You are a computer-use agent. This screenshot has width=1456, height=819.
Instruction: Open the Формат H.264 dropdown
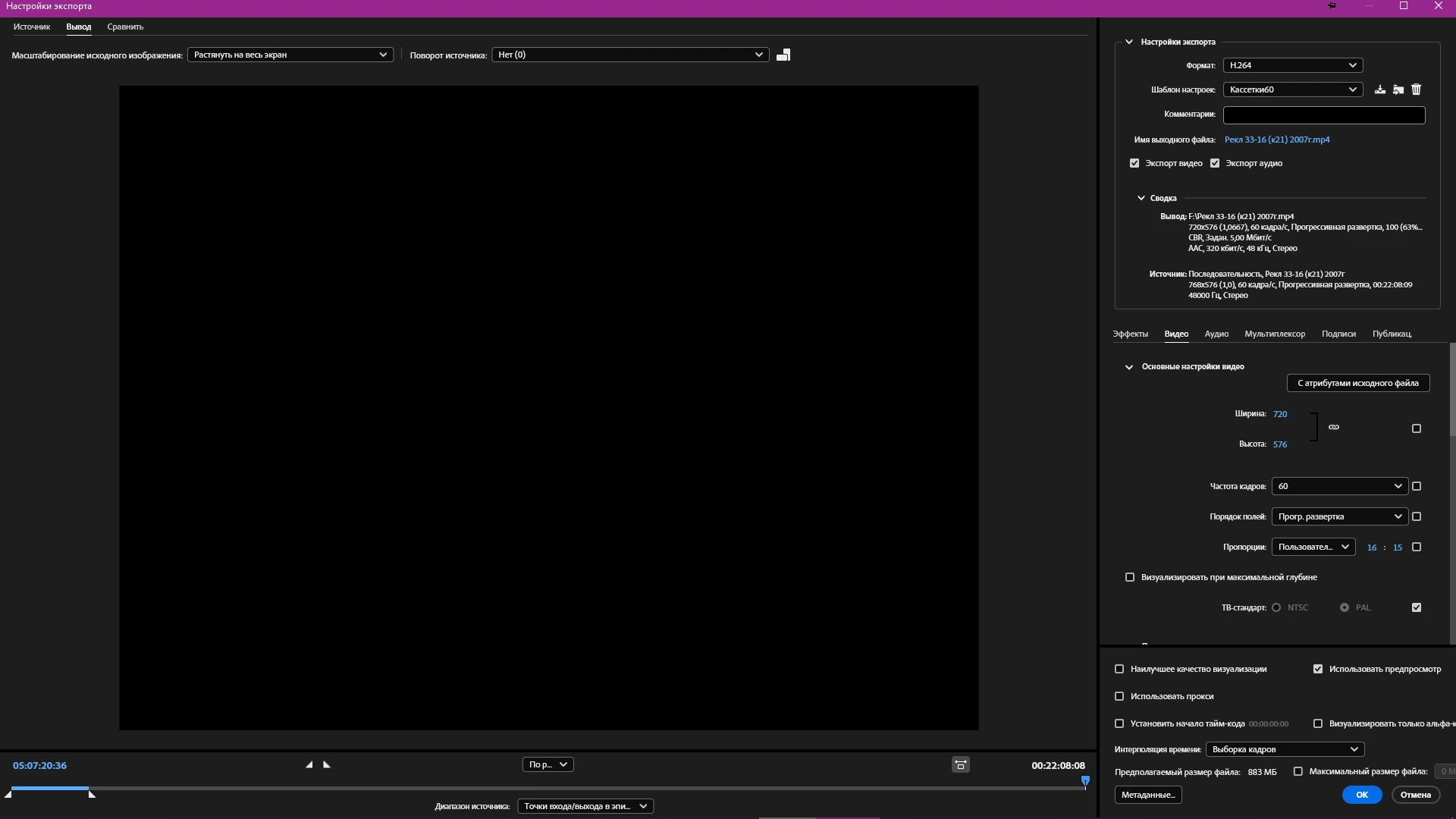1292,65
